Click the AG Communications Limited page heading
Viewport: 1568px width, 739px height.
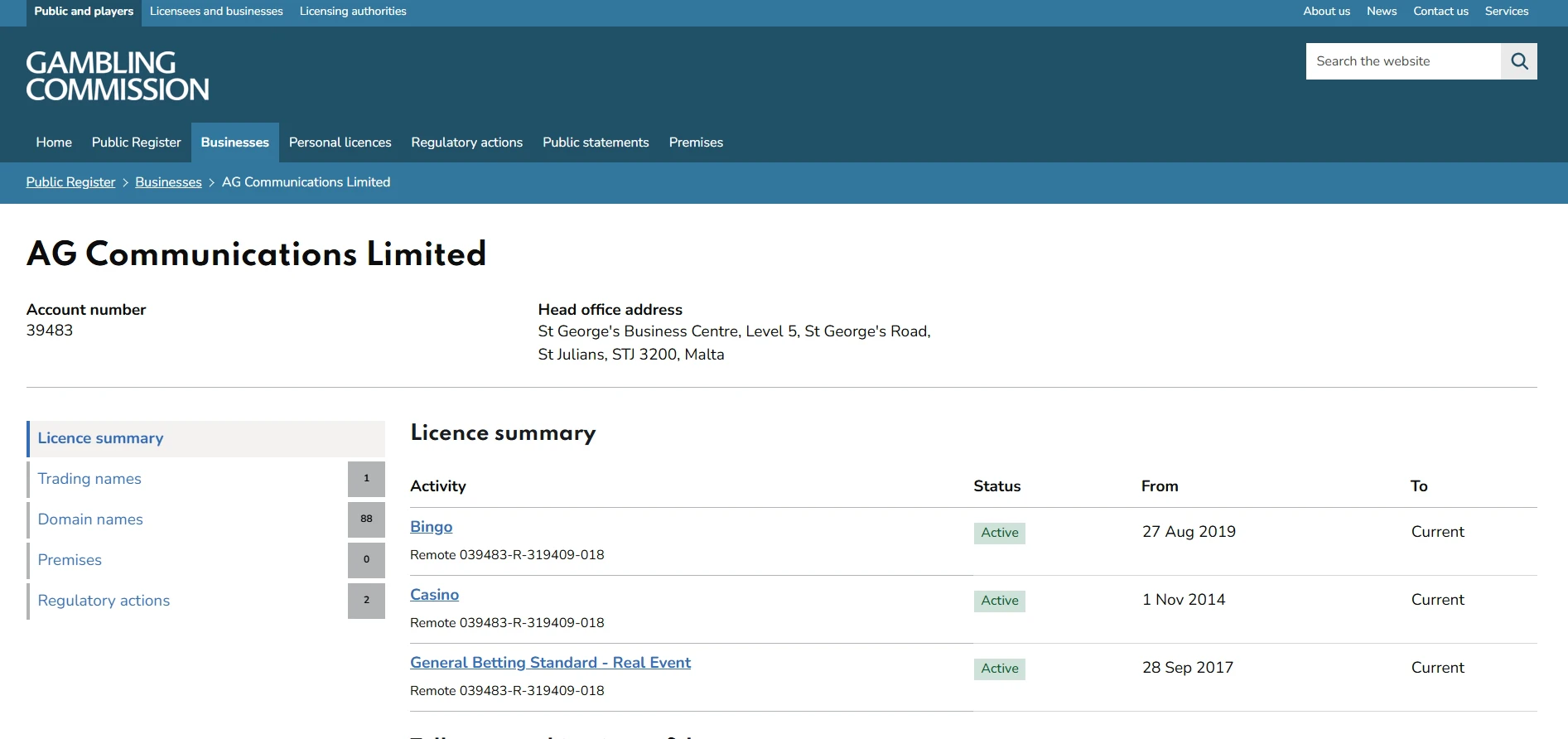click(257, 254)
